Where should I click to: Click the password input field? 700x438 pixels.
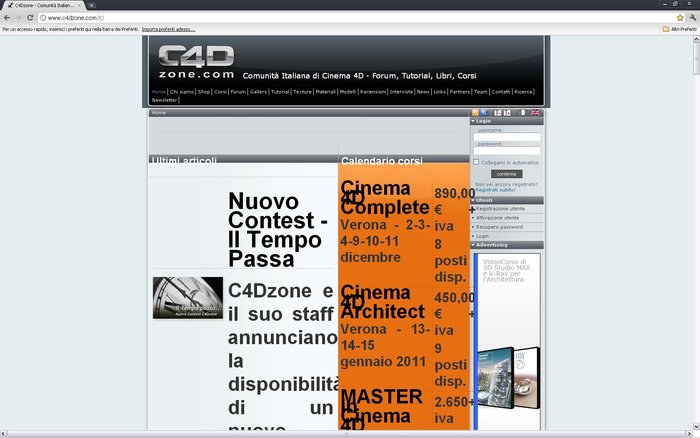coord(507,151)
